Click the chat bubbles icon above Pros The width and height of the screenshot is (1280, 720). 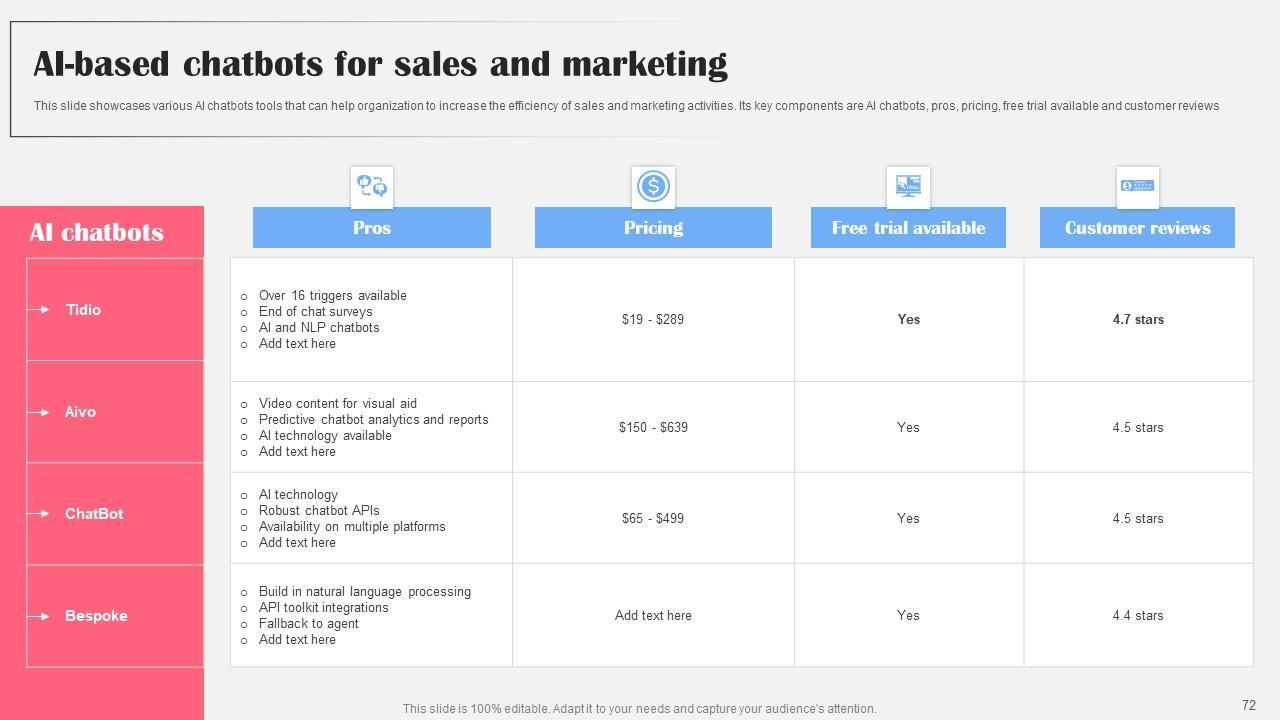pos(372,187)
